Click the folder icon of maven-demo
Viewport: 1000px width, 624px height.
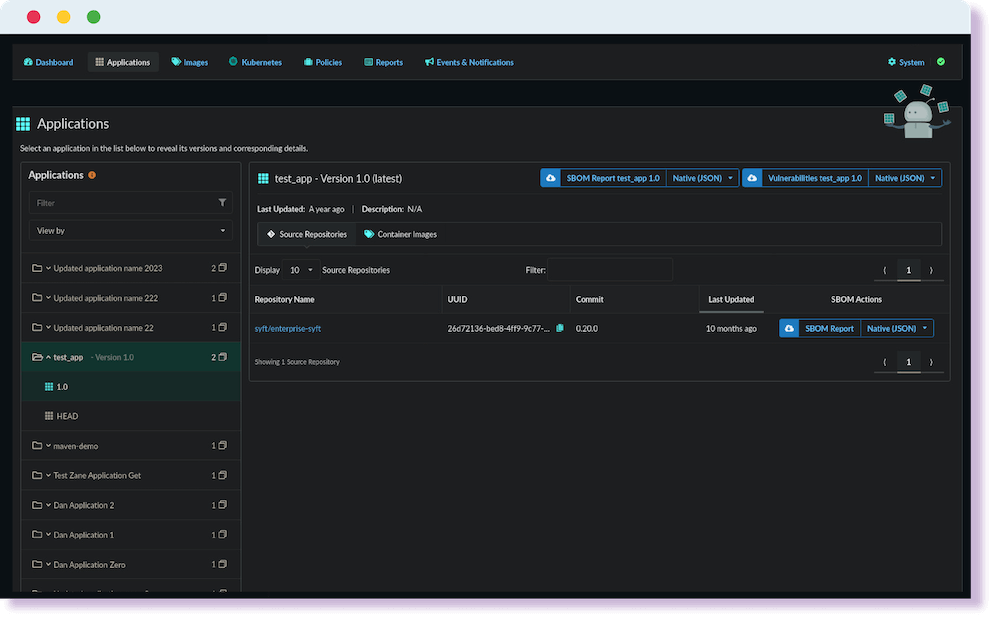pyautogui.click(x=38, y=446)
